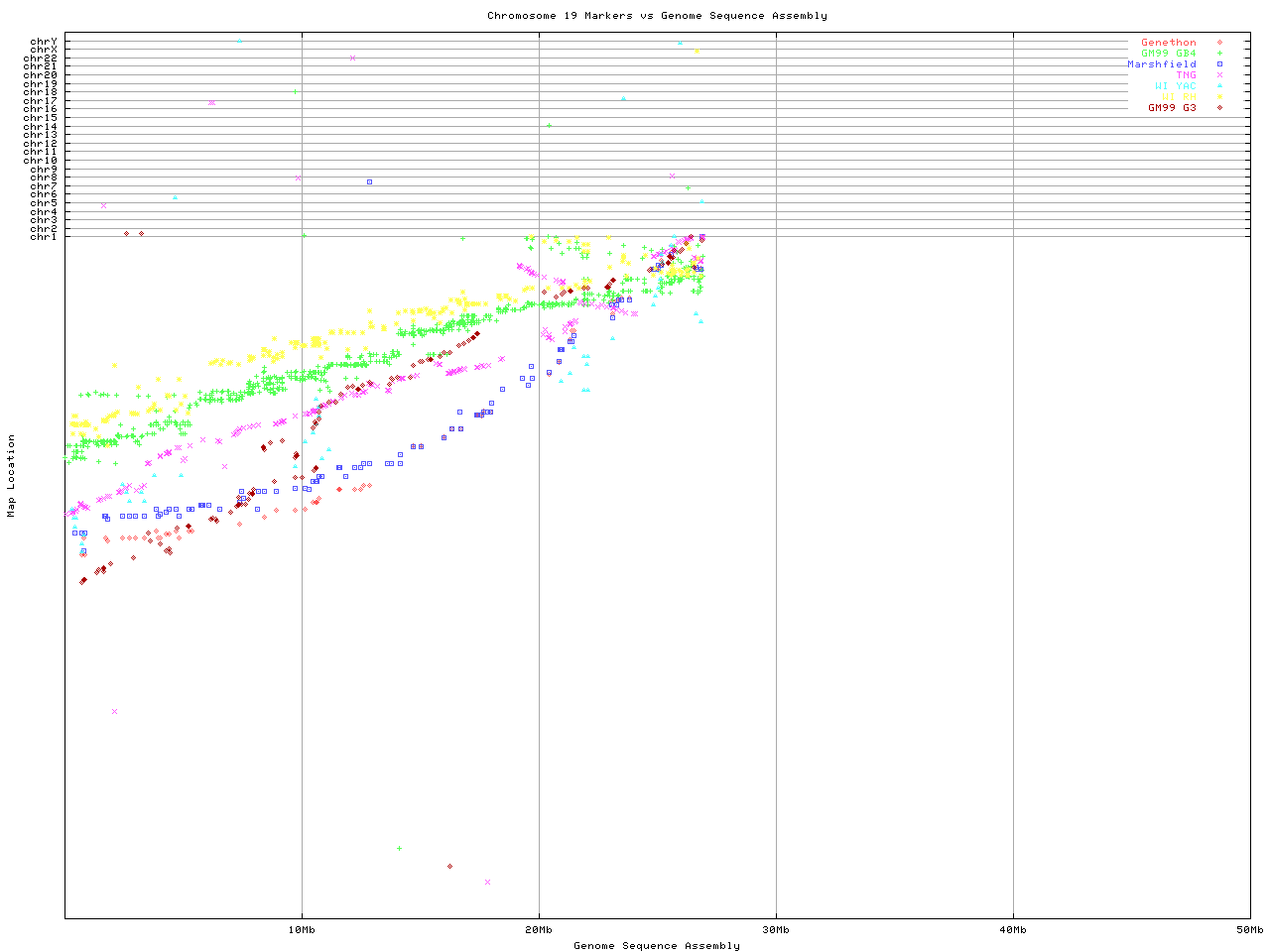Click the chrY y-axis label
Image resolution: width=1270 pixels, height=952 pixels.
tap(44, 42)
